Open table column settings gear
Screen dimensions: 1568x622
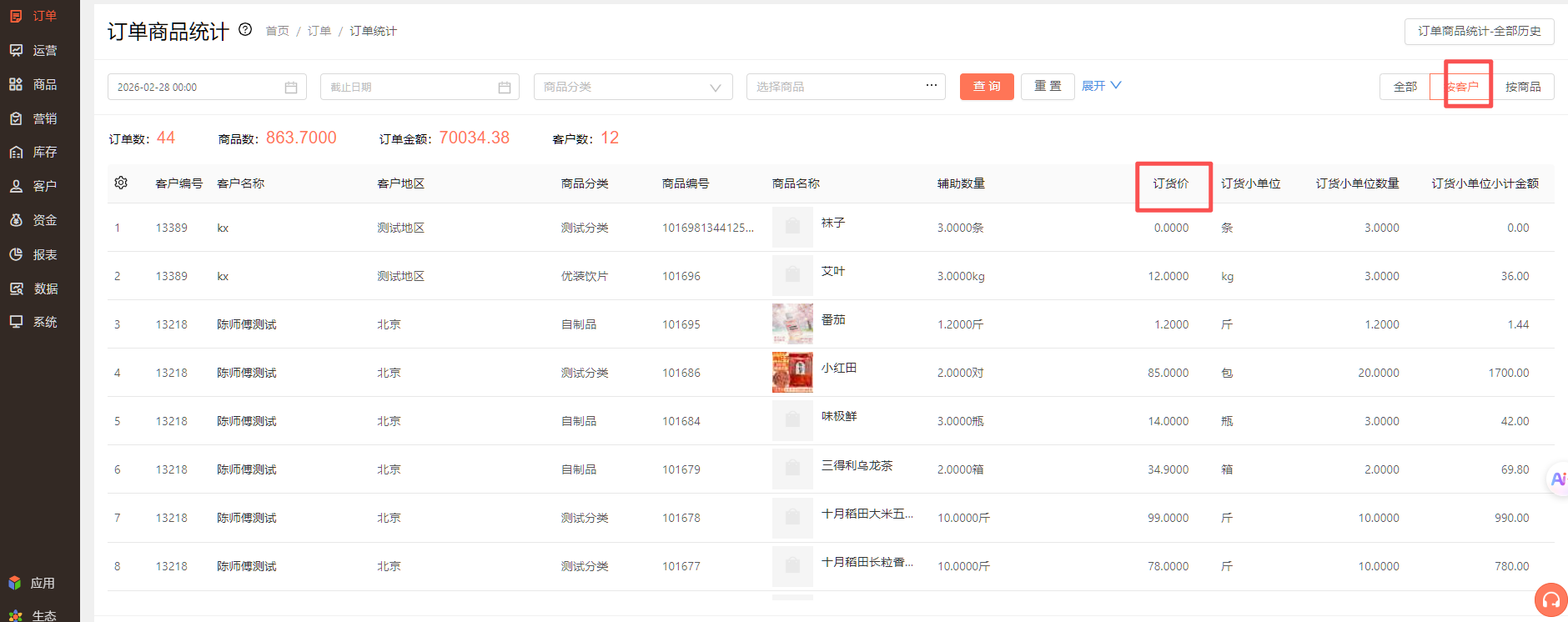121,183
